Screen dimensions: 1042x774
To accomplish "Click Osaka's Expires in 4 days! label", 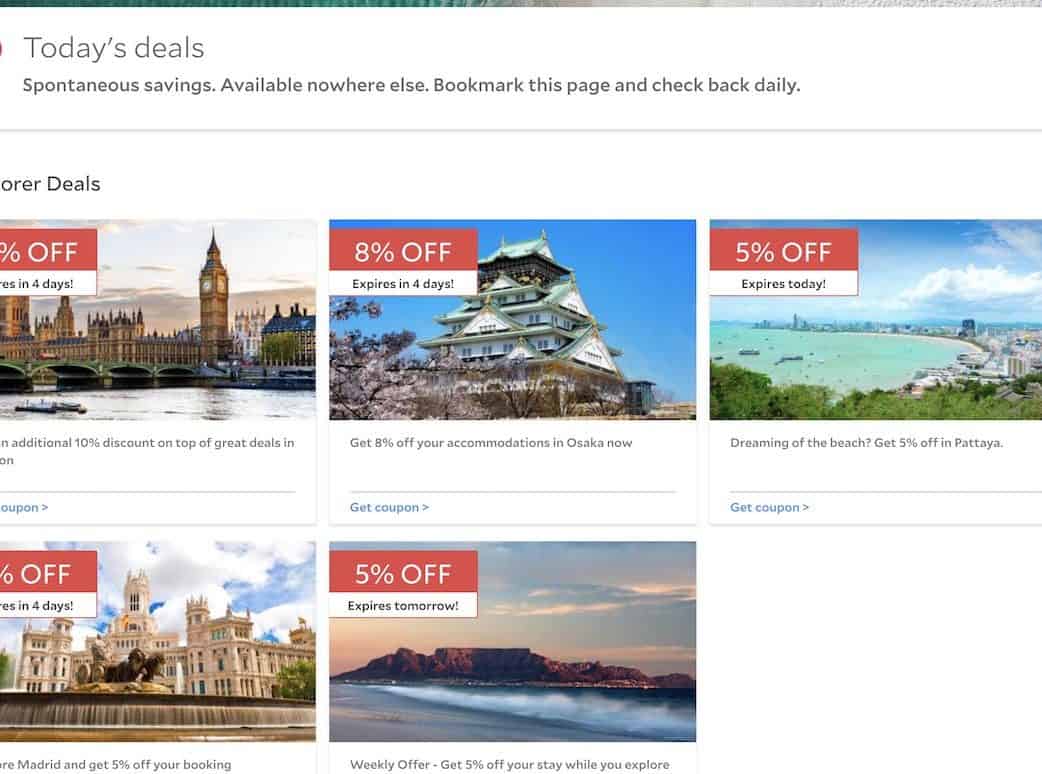I will click(403, 284).
